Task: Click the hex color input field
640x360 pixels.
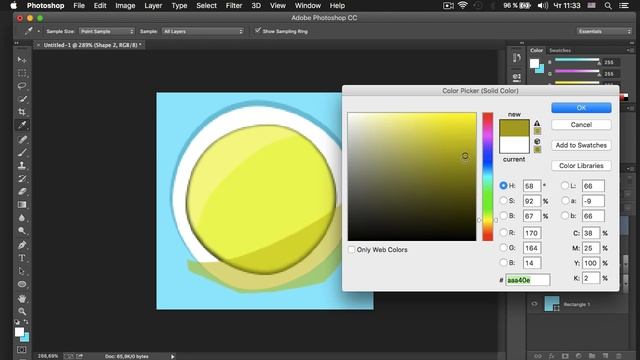Action: 527,280
